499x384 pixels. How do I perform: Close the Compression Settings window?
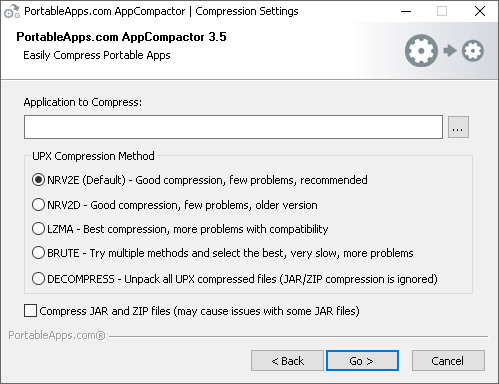coord(480,11)
